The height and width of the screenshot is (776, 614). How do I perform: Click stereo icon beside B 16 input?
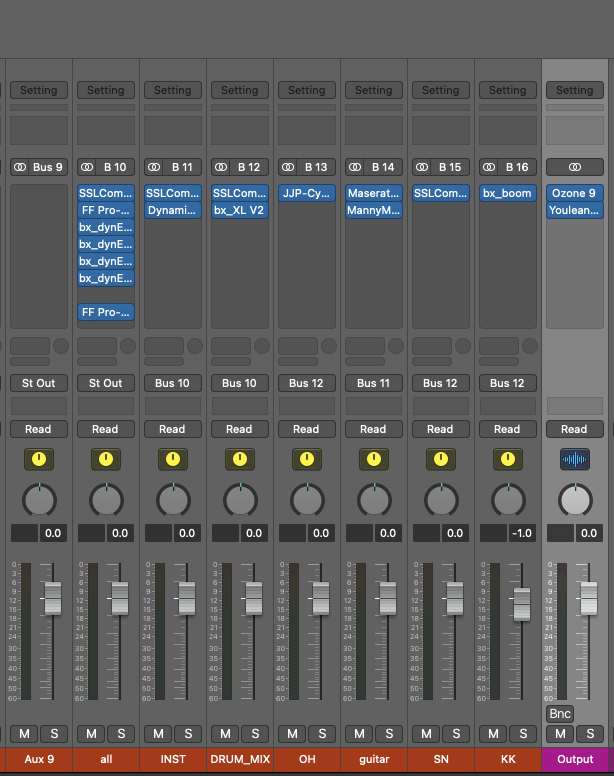click(489, 167)
